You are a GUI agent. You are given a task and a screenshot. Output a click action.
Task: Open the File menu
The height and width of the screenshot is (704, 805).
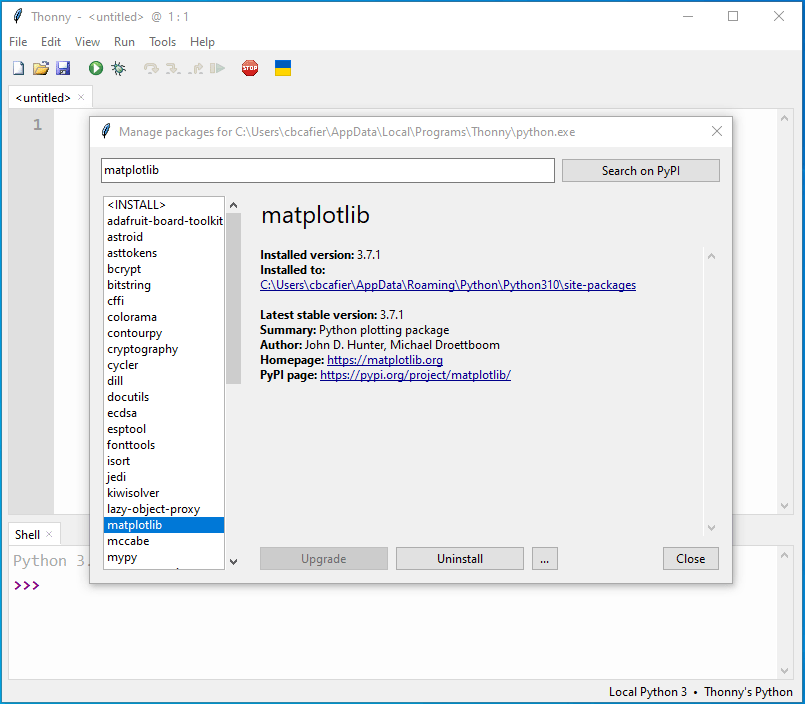coord(18,42)
